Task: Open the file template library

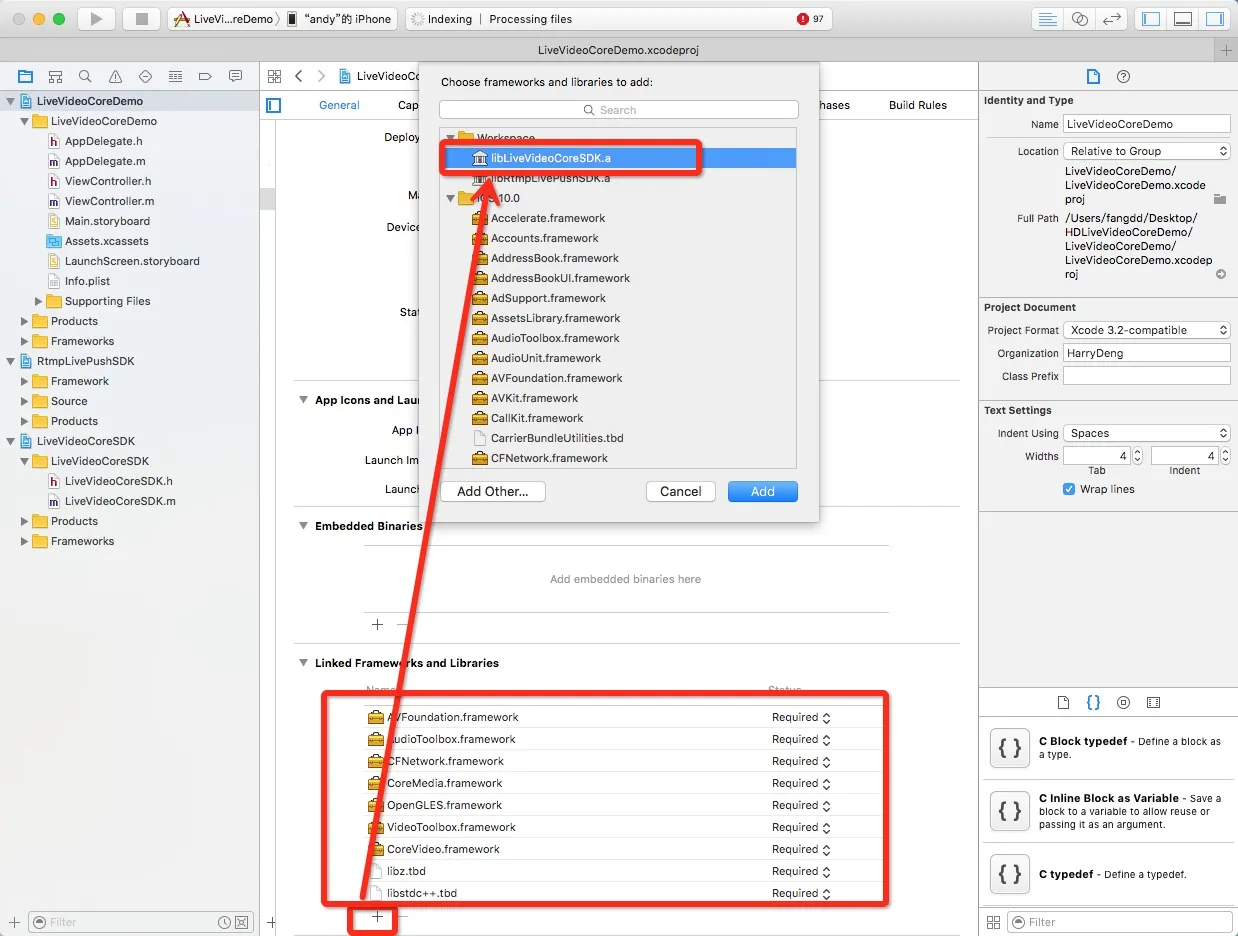Action: [x=1063, y=702]
